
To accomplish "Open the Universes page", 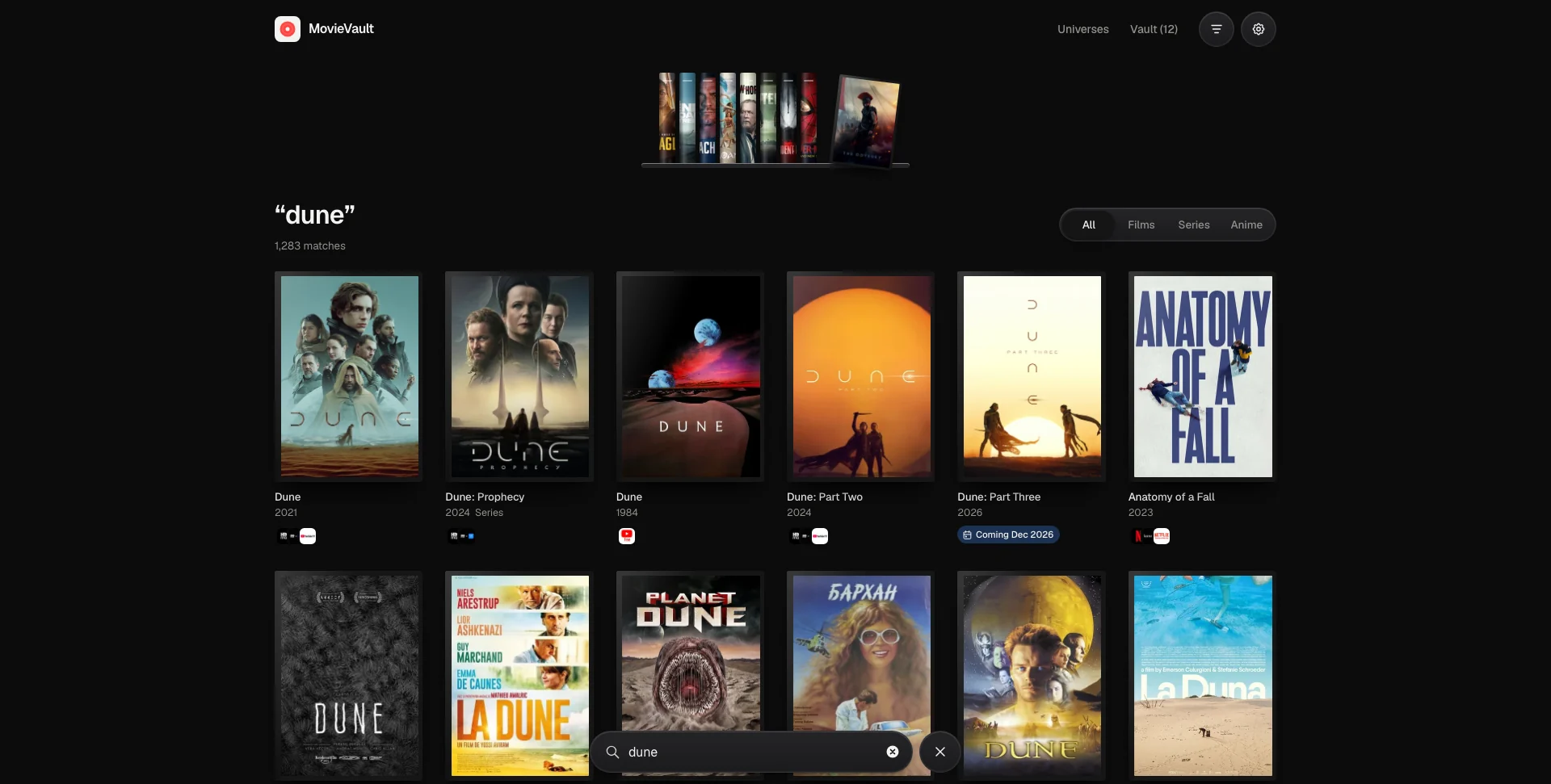I will coord(1082,29).
